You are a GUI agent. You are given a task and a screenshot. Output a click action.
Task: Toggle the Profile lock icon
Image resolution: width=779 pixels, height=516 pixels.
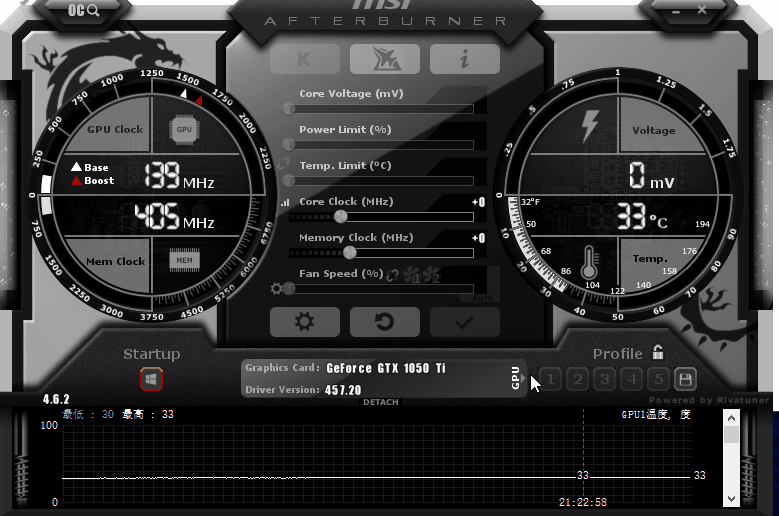pos(658,352)
